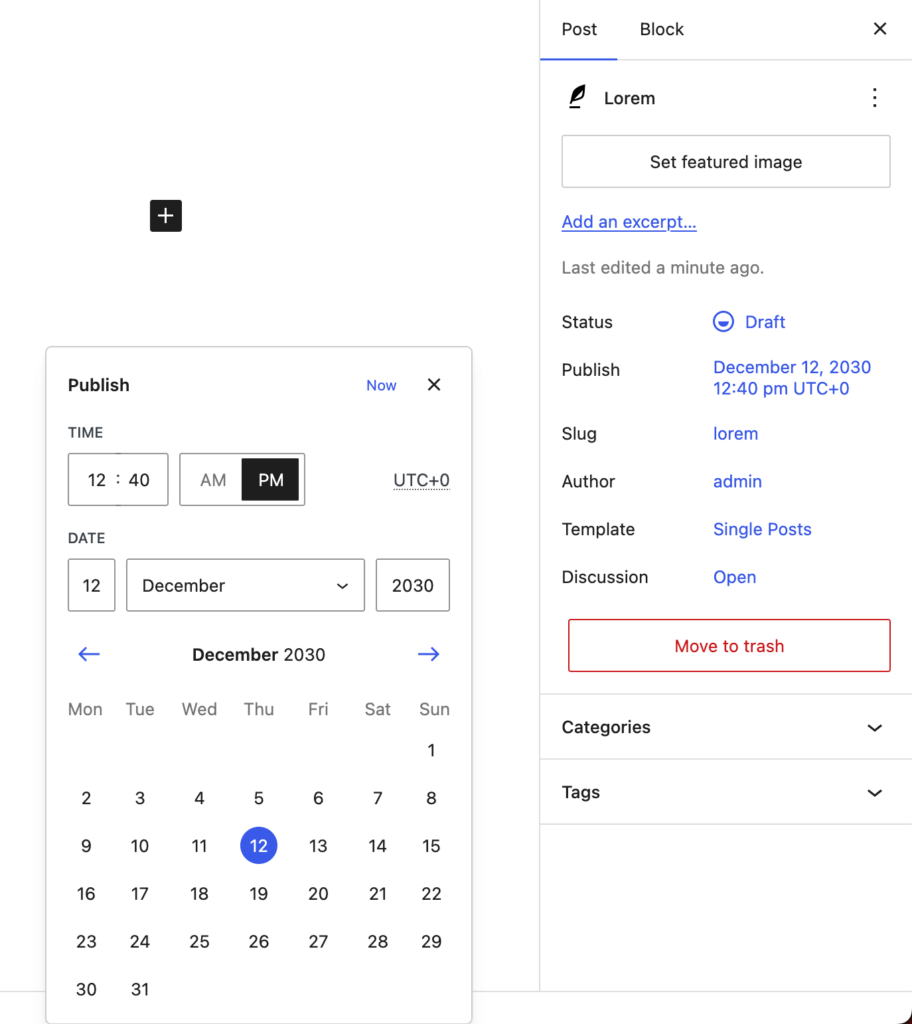Screen dimensions: 912x1024
Task: Click the year input showing 2030
Action: tap(412, 585)
